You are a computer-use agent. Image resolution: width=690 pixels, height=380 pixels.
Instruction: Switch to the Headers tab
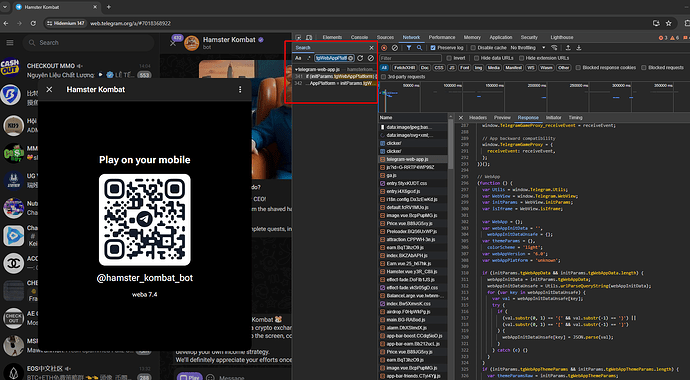coord(478,117)
